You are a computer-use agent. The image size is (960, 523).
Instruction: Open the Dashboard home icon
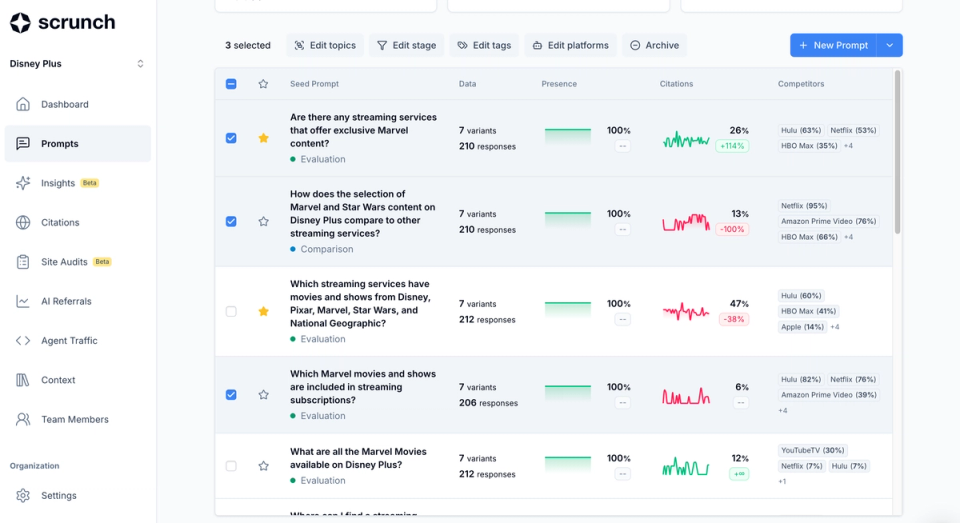(x=23, y=104)
